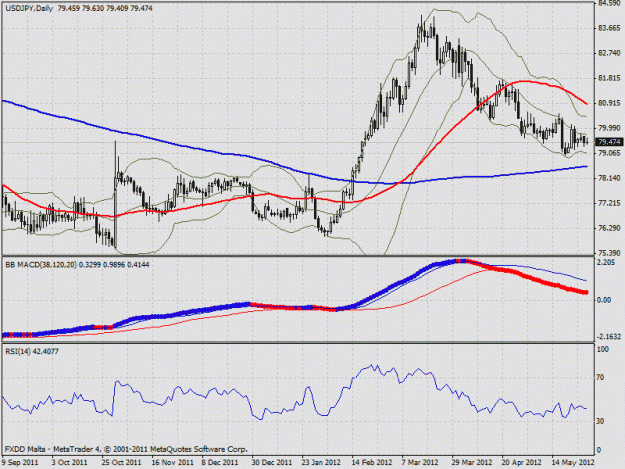Viewport: 625px width, 469px height.
Task: Click the 14 Feb 2012 date label
Action: point(372,463)
